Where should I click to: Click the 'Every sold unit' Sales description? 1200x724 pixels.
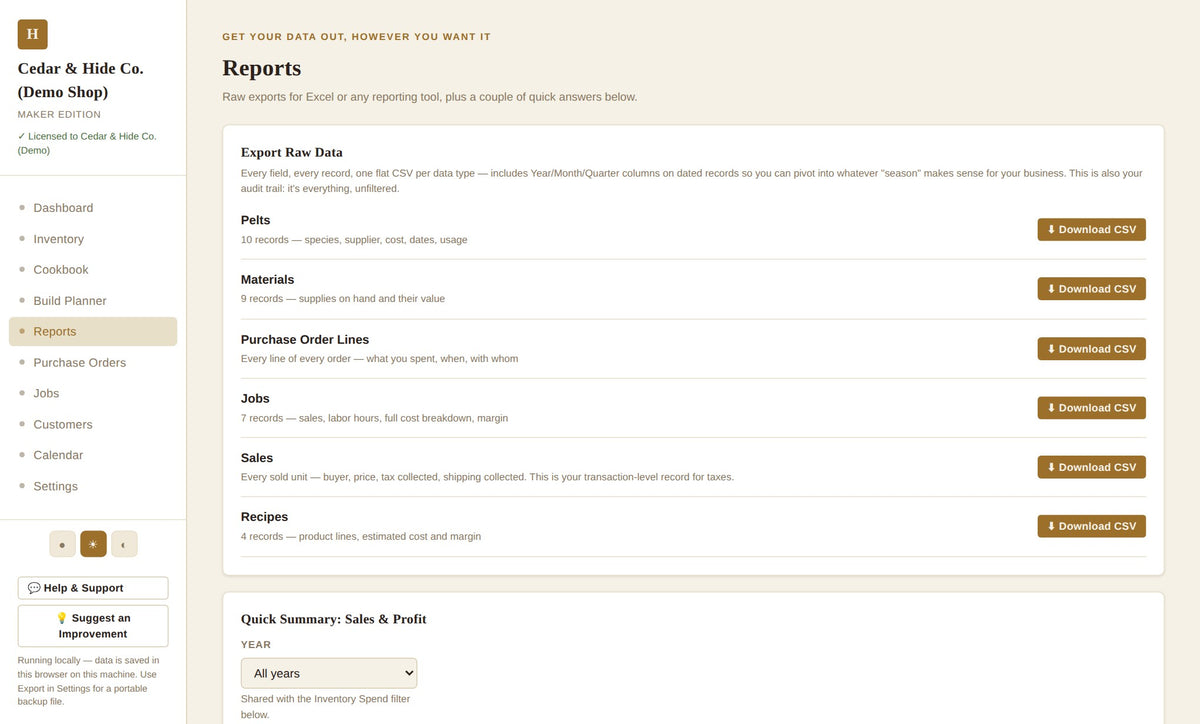(487, 477)
